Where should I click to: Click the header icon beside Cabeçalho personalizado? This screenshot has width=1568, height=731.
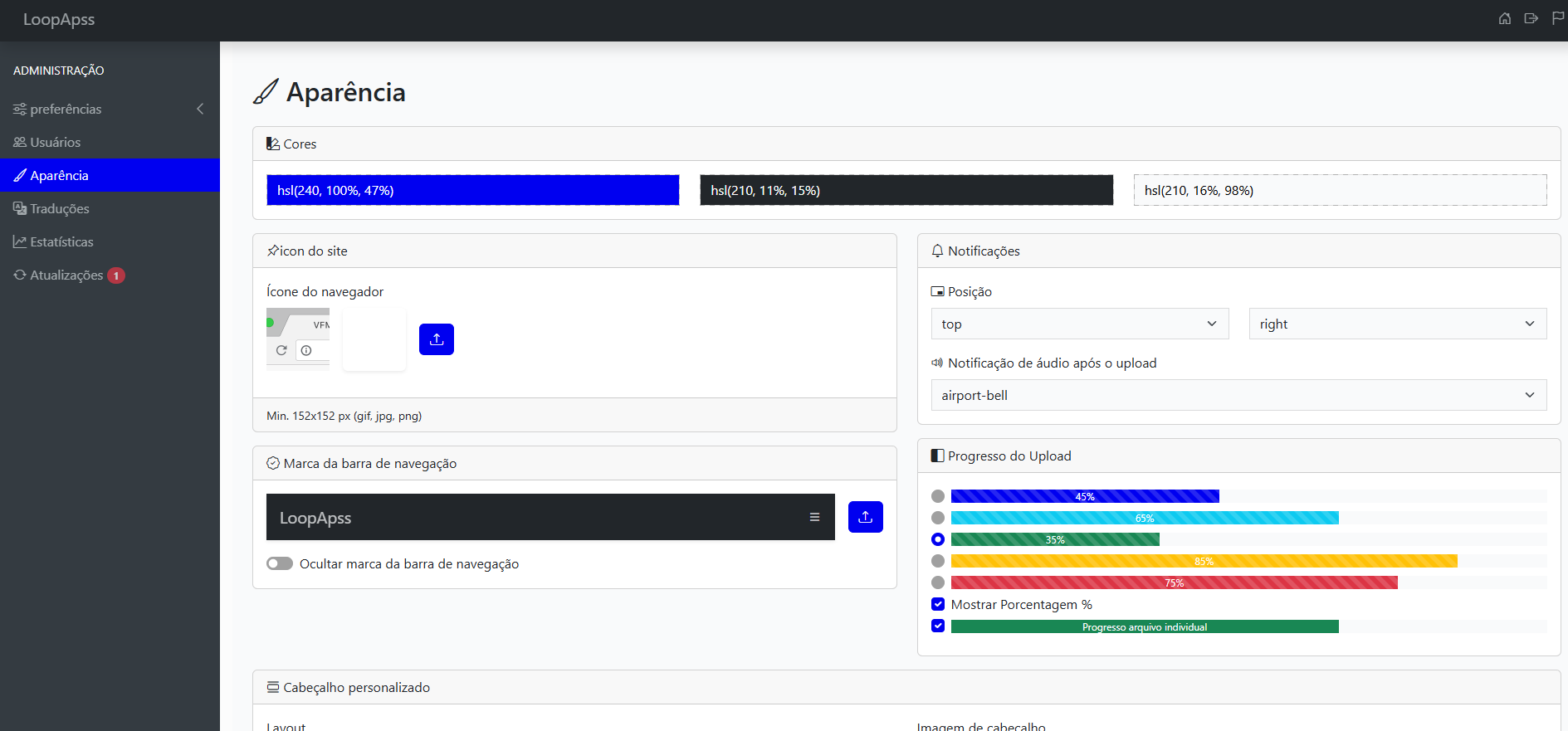click(x=273, y=687)
